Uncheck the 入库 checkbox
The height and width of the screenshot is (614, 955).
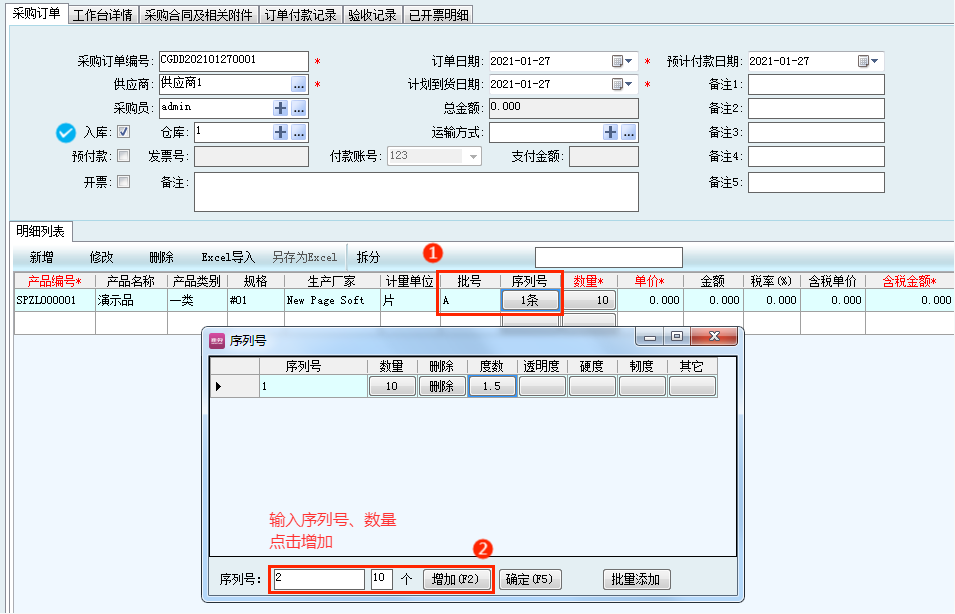coord(124,131)
